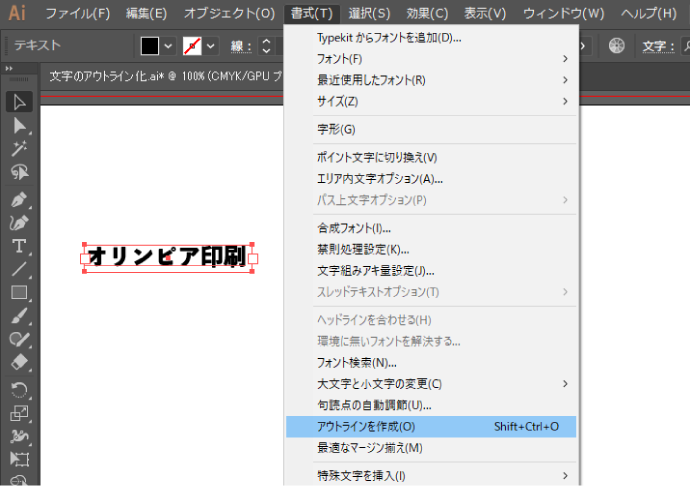Expand the サイズ(Z) submenu
The width and height of the screenshot is (690, 486).
[431, 102]
